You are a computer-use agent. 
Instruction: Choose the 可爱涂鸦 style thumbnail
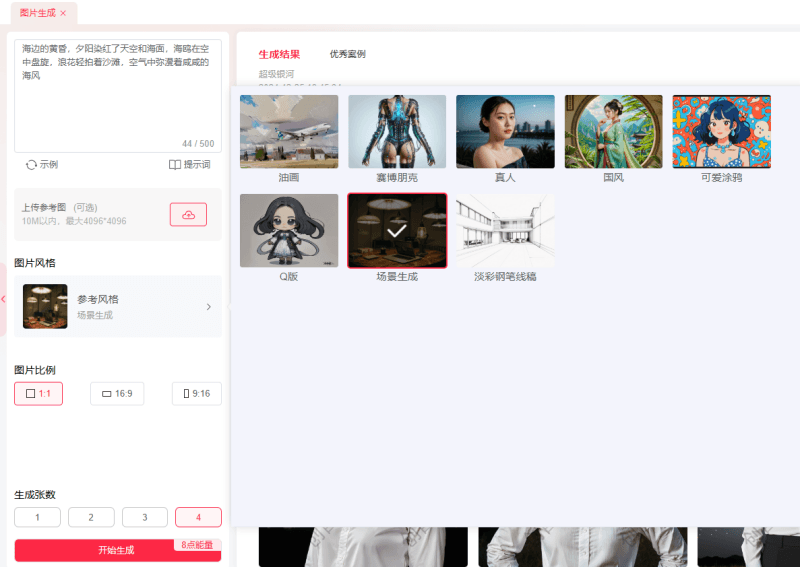point(721,131)
